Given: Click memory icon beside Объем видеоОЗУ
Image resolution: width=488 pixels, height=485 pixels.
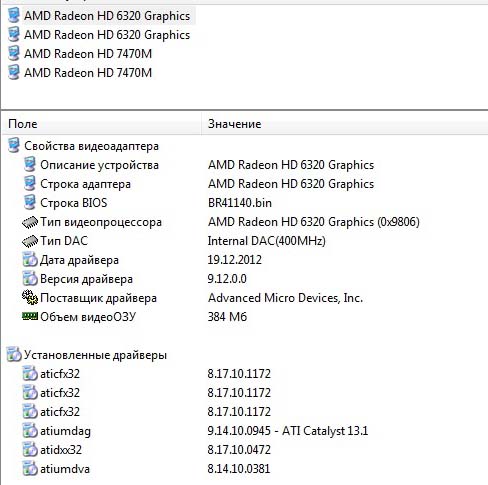Looking at the screenshot, I should pos(30,316).
